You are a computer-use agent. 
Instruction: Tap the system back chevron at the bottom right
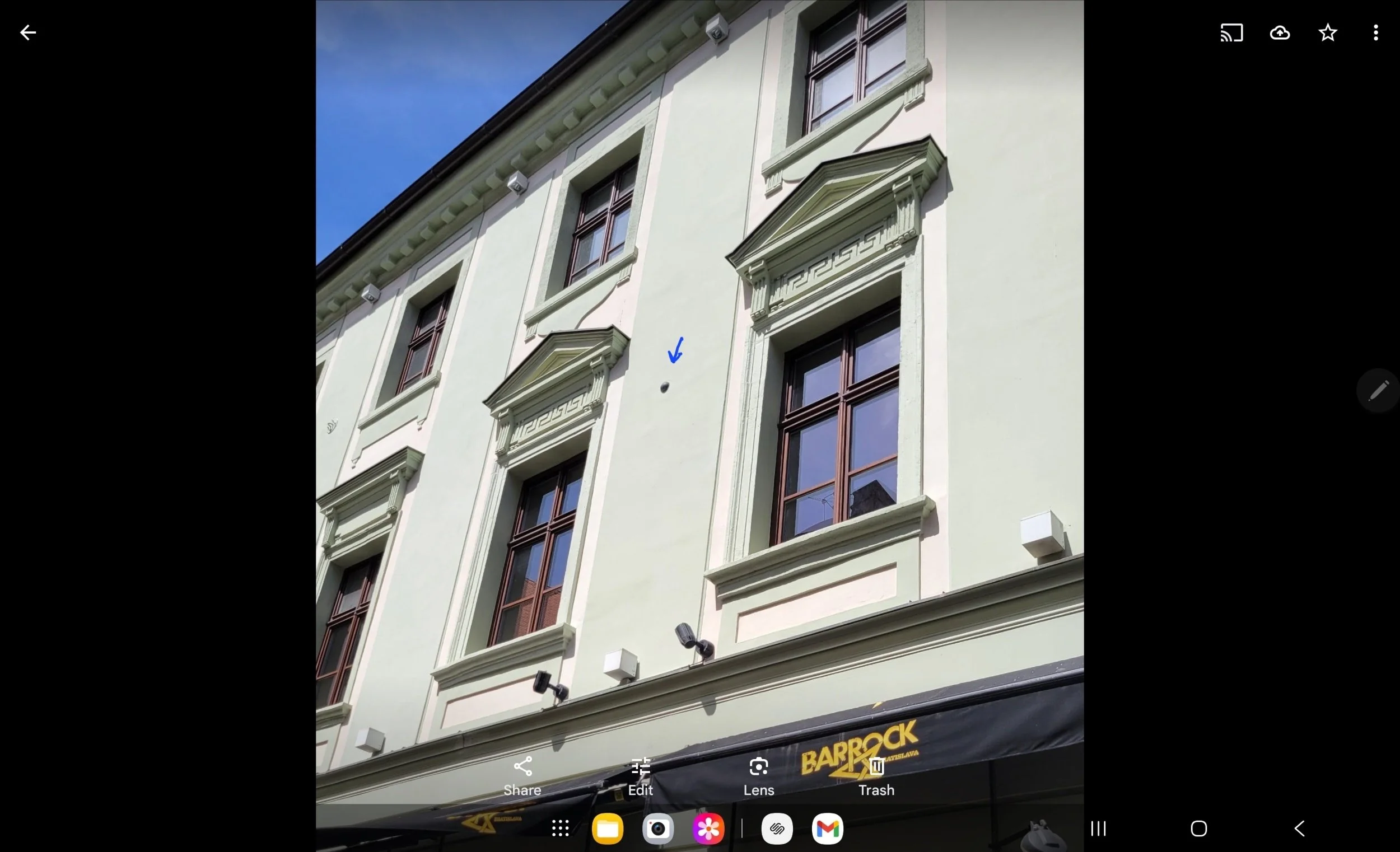coord(1299,828)
